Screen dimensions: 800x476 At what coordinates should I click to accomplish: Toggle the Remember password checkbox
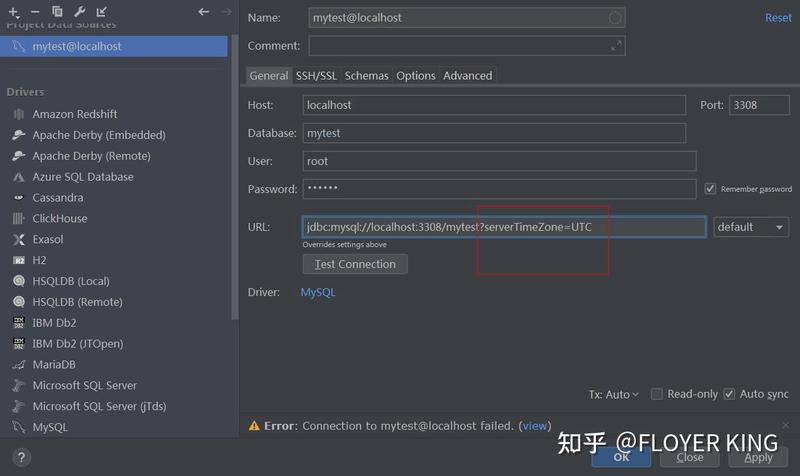710,189
